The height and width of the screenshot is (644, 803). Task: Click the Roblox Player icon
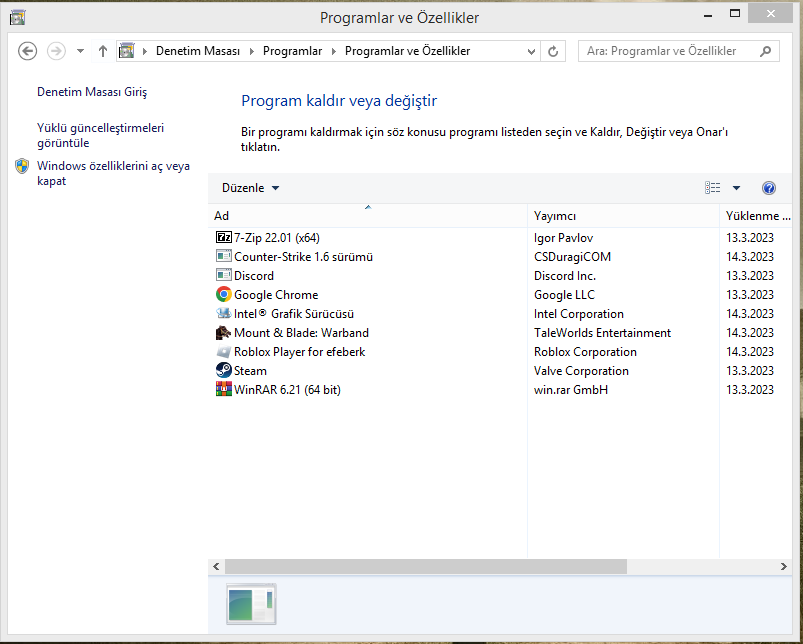coord(223,352)
